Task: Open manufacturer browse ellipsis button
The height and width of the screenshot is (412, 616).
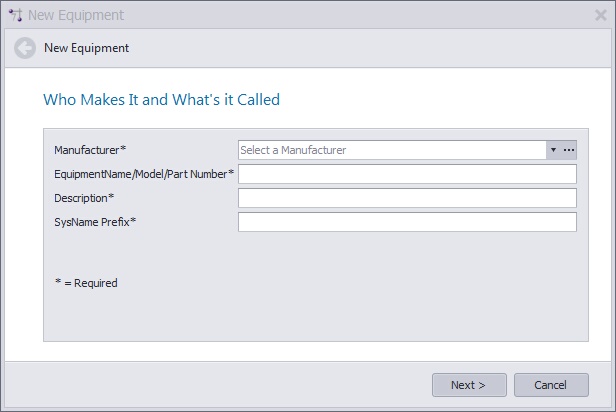Action: tap(569, 150)
